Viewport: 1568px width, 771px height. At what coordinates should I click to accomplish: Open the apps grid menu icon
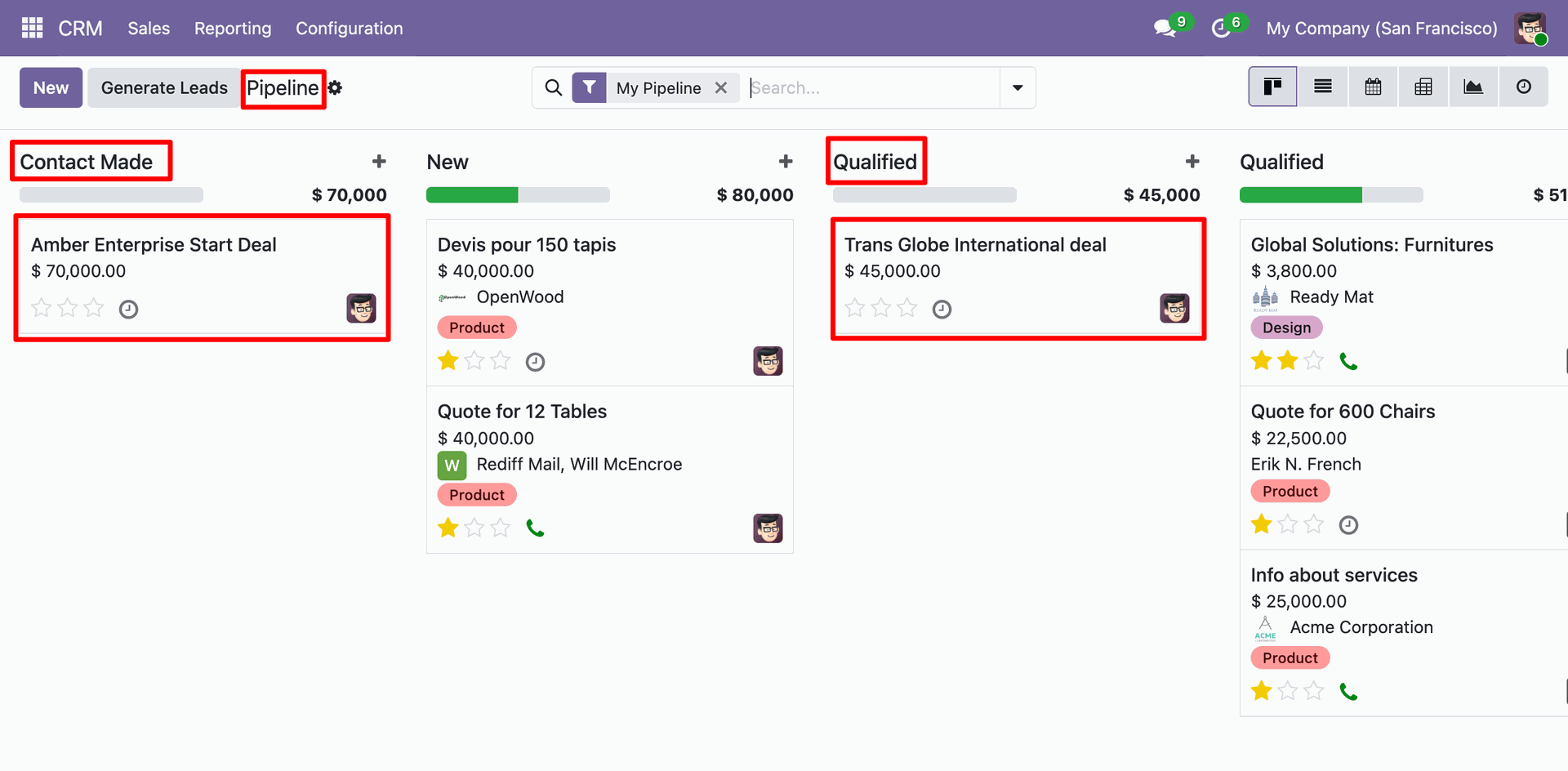click(x=32, y=28)
